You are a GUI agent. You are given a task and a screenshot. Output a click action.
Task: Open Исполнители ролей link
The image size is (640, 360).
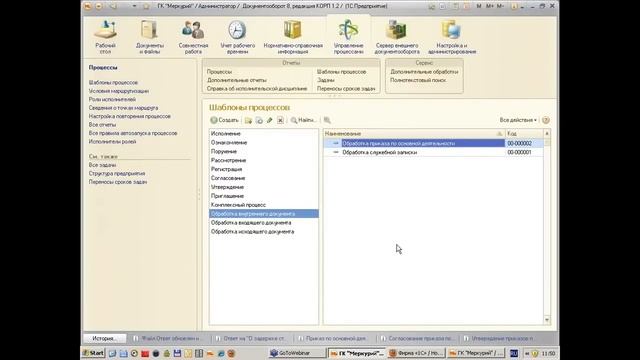112,142
